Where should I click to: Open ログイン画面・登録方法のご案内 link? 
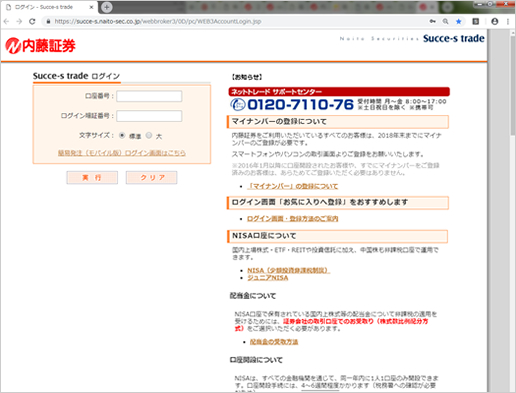click(292, 219)
